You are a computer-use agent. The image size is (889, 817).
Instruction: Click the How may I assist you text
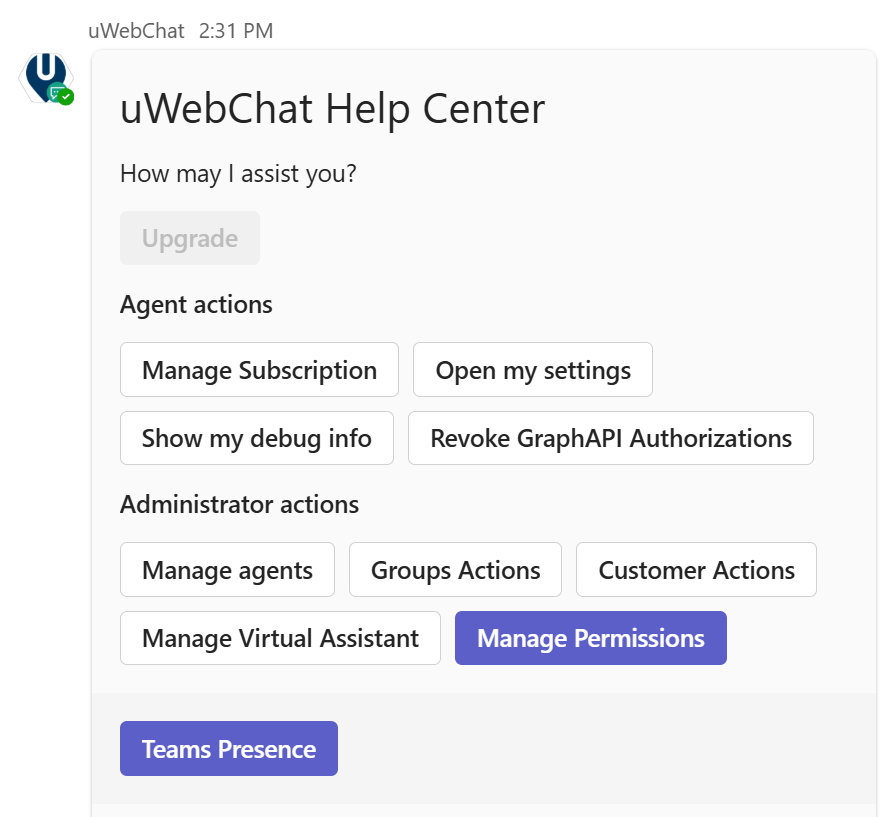[237, 173]
